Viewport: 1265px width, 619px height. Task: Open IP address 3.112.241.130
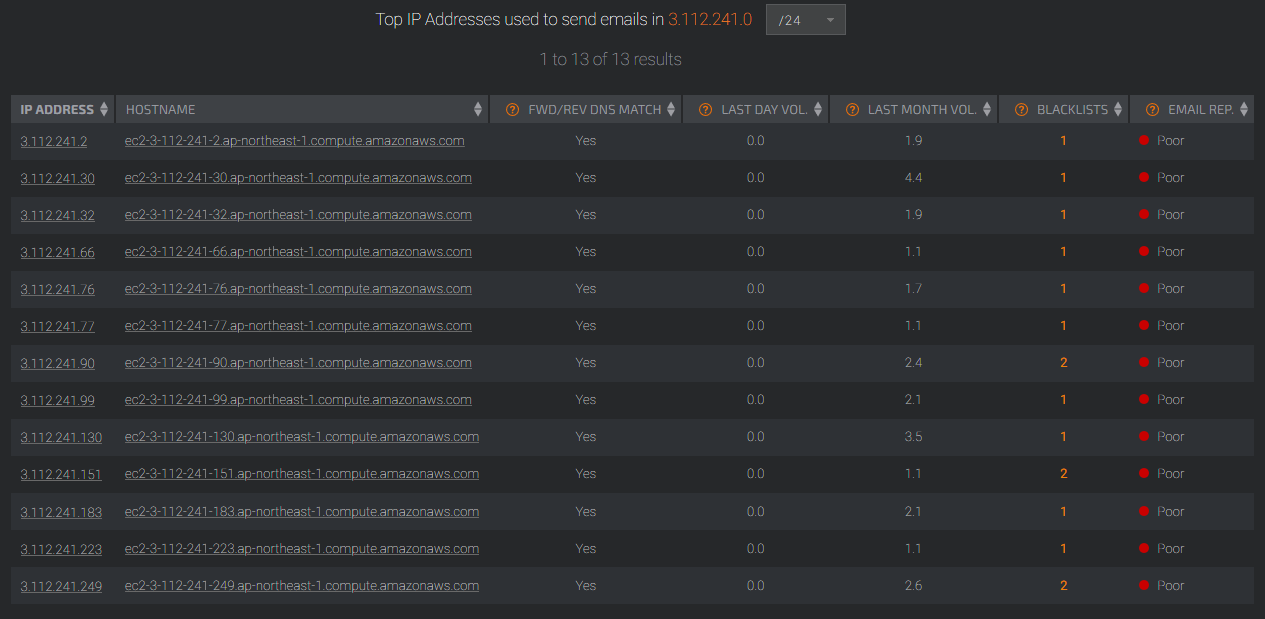(x=61, y=437)
